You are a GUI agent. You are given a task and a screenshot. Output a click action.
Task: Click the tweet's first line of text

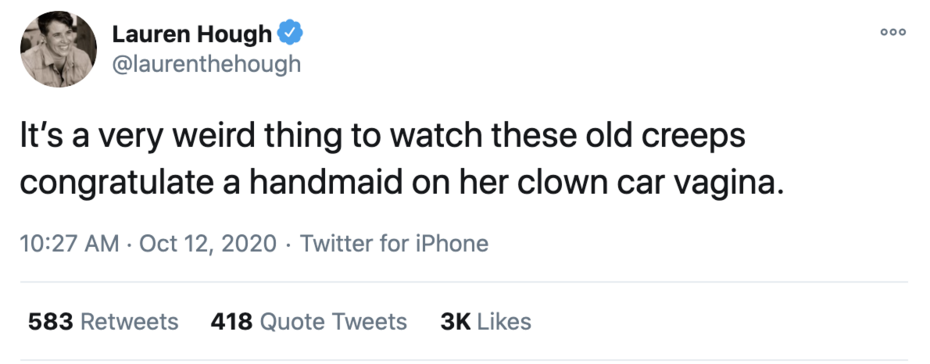(x=383, y=136)
